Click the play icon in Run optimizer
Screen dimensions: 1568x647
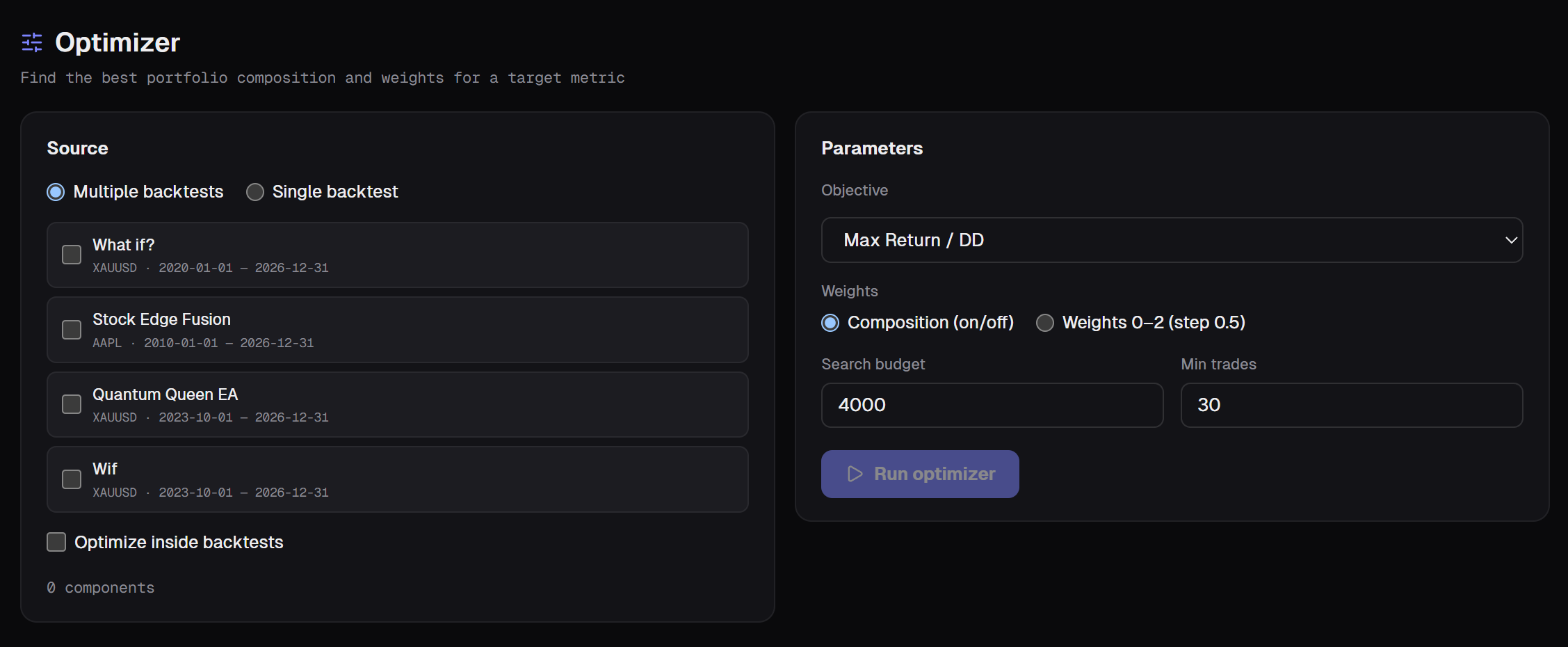tap(855, 474)
